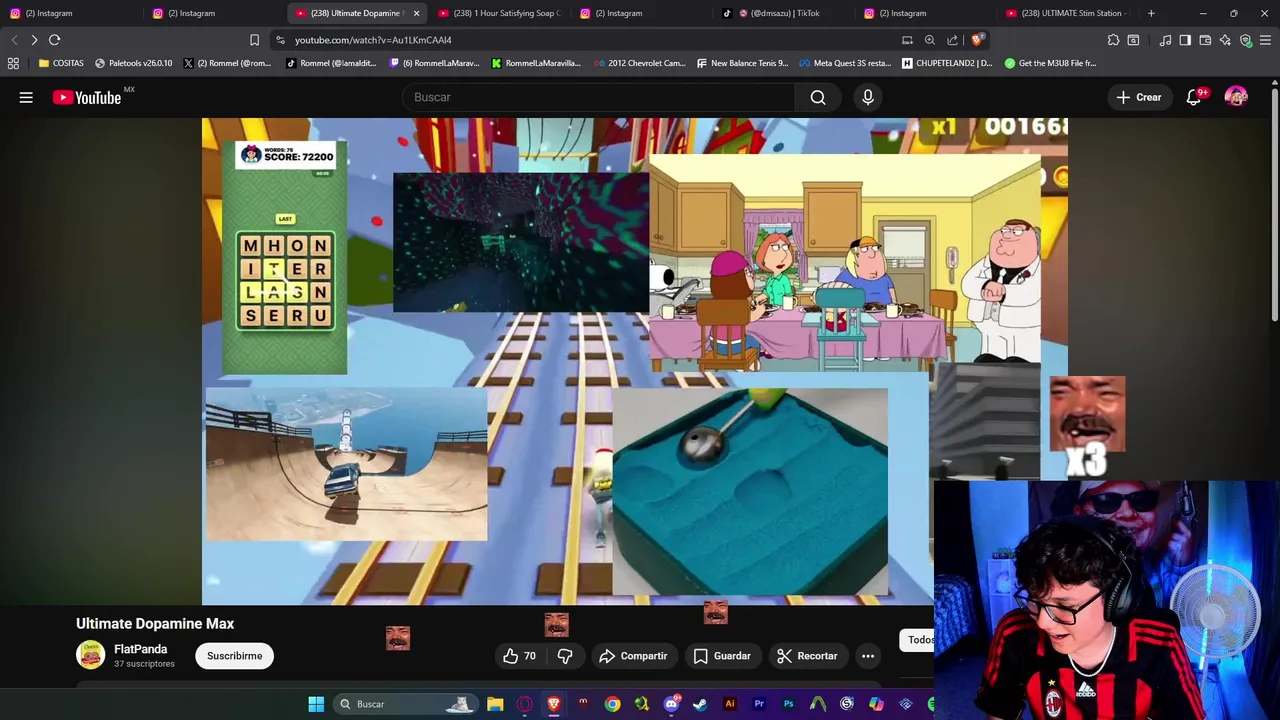The image size is (1280, 720).
Task: Open Discord from the taskbar
Action: [x=671, y=704]
